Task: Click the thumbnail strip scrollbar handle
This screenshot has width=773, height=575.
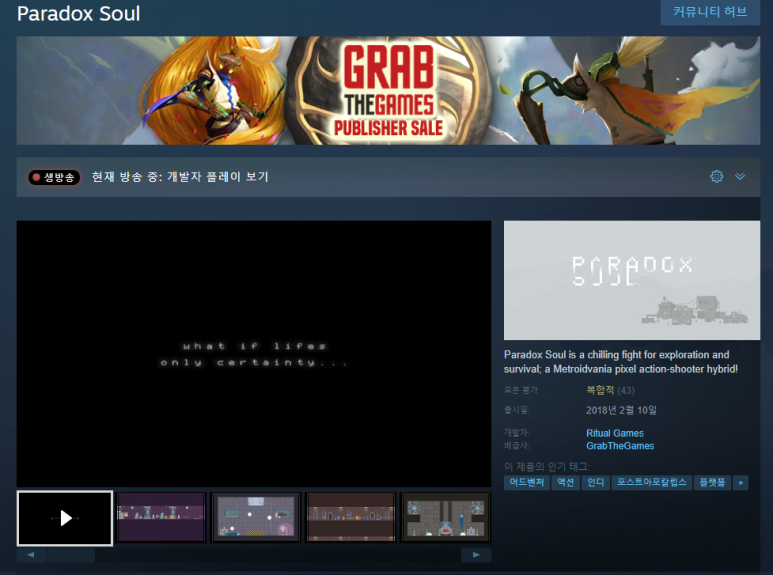Action: click(x=71, y=555)
